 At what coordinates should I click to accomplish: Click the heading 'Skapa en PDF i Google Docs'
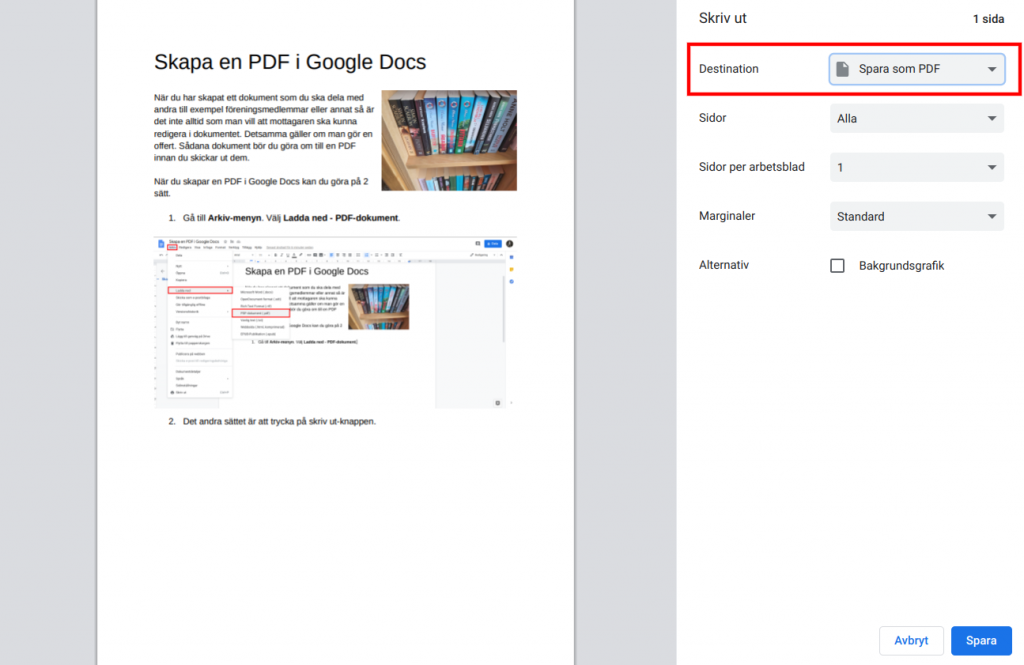coord(290,62)
